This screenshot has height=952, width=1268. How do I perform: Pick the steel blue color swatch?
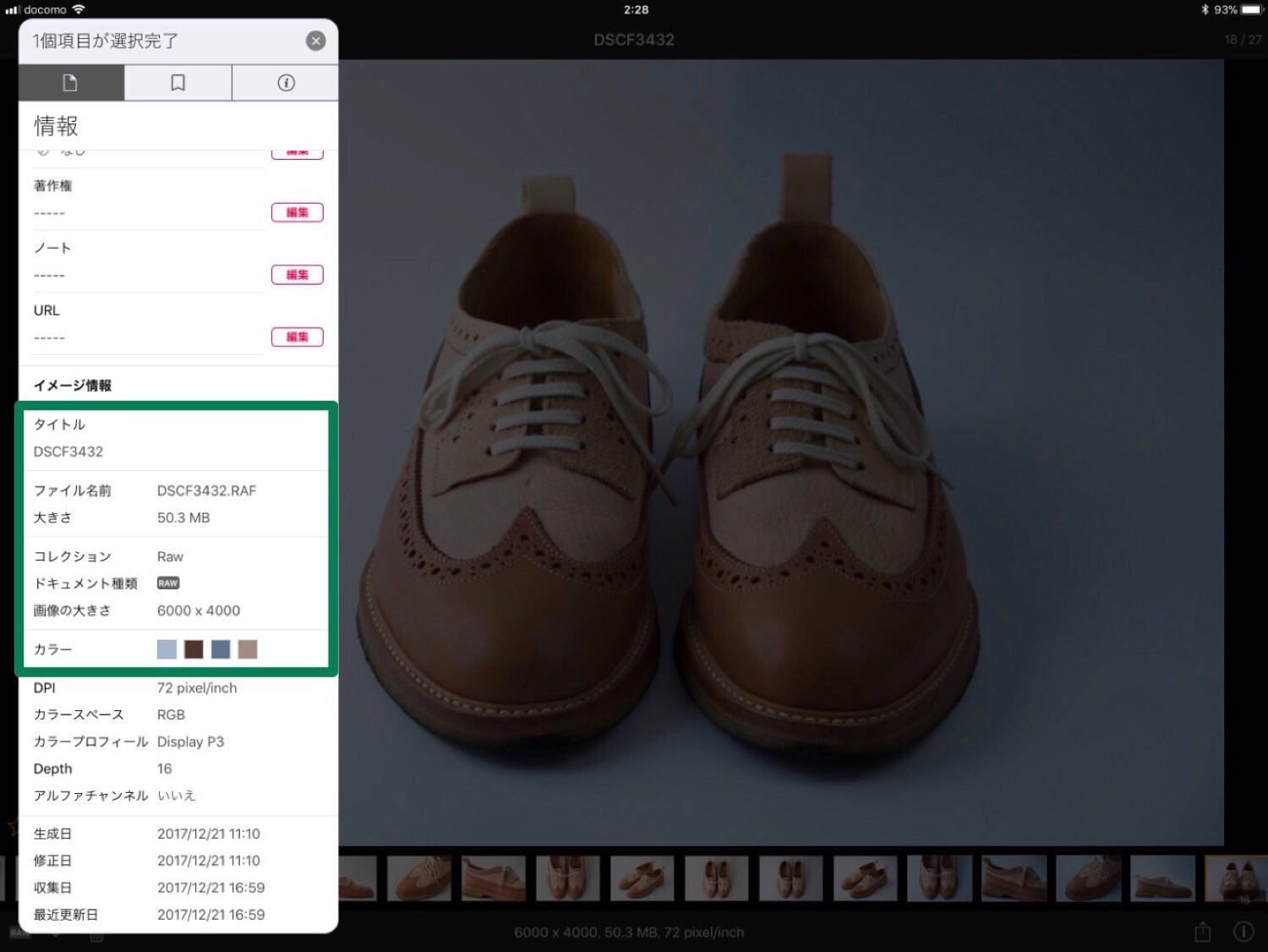pos(221,649)
